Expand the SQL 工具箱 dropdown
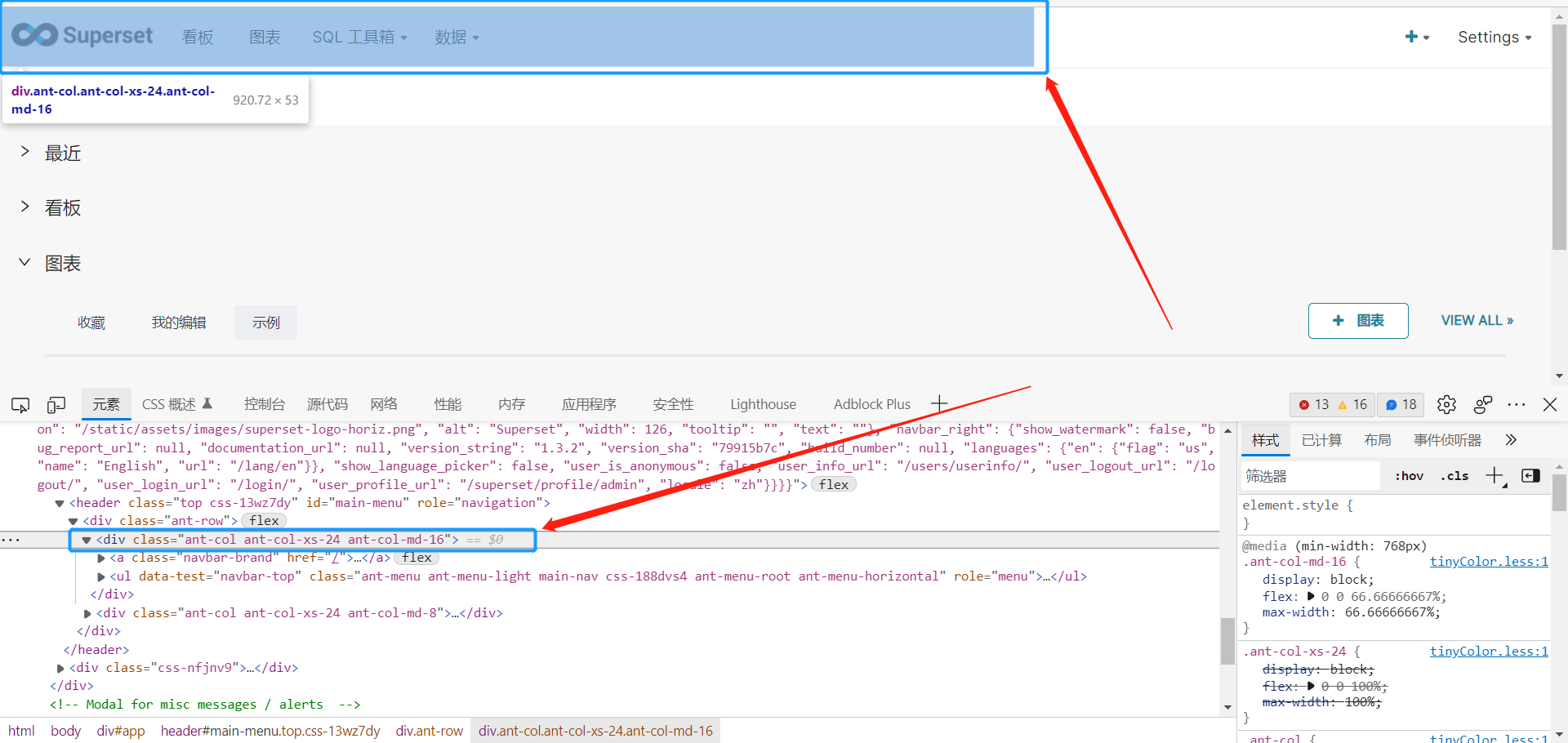The width and height of the screenshot is (1568, 743). [x=359, y=37]
